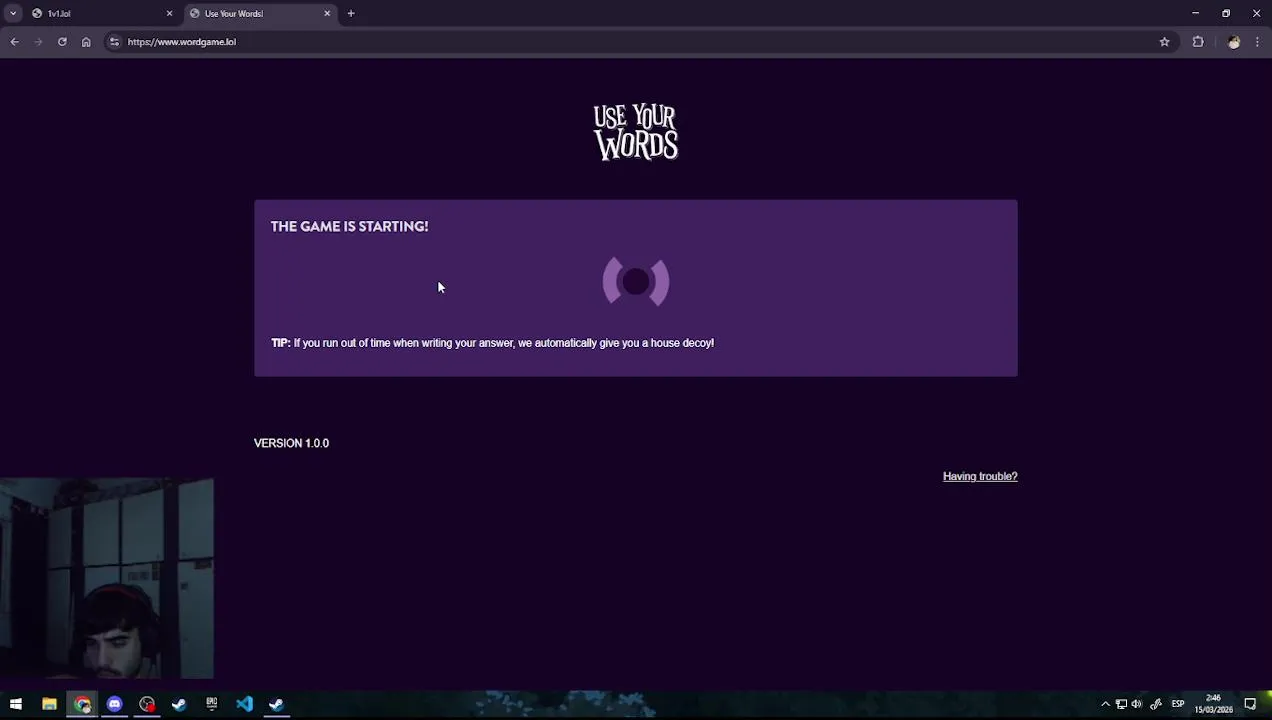
Task: Open the network status tray icon
Action: tap(1121, 704)
